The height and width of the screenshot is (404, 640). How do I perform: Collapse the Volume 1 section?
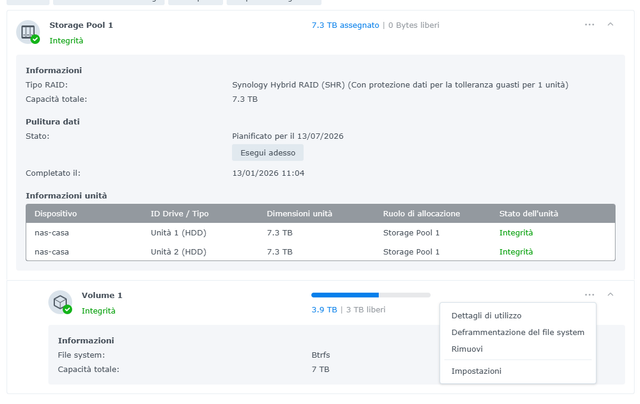pos(610,295)
